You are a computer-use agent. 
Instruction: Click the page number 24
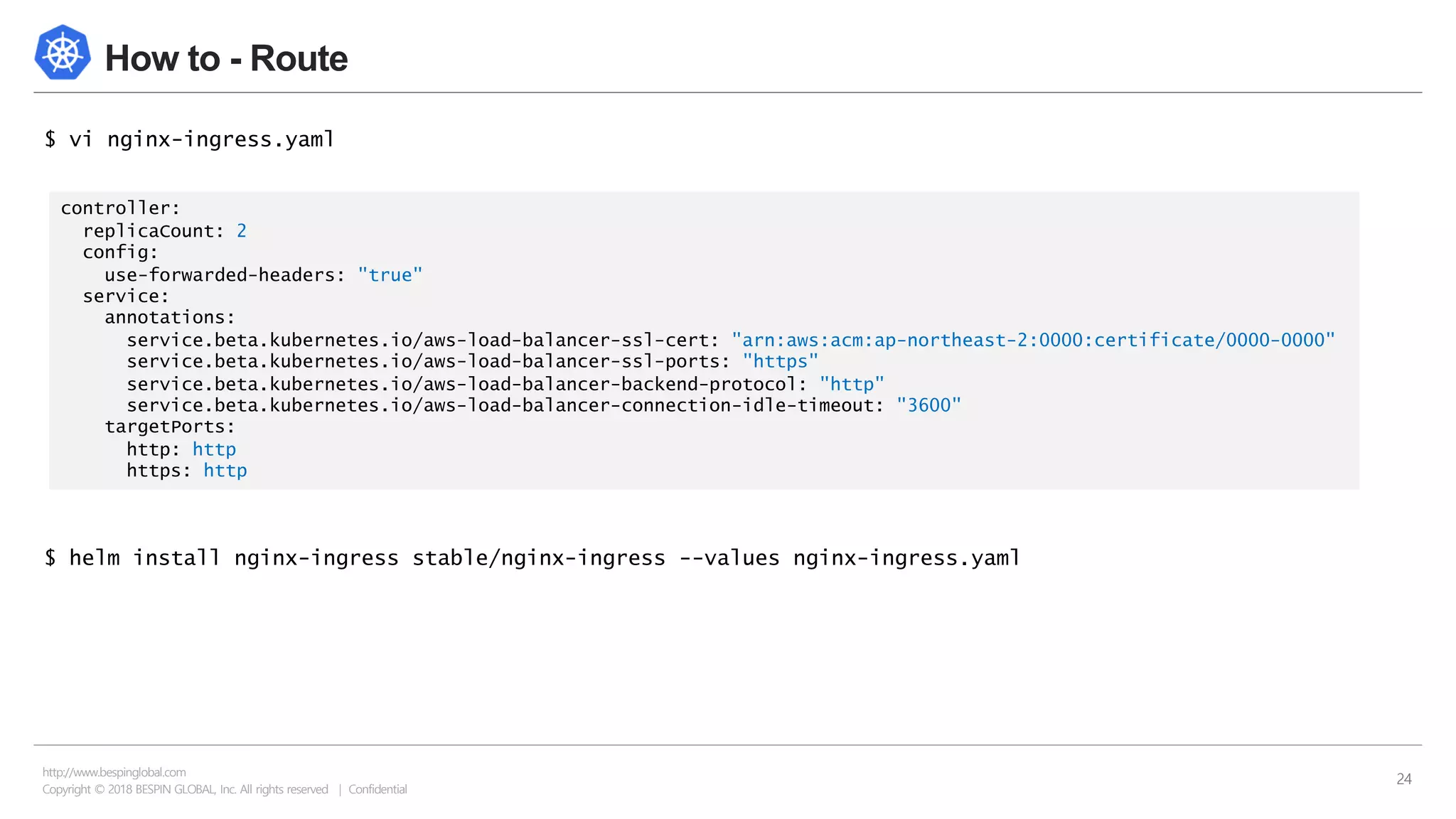click(x=1404, y=778)
